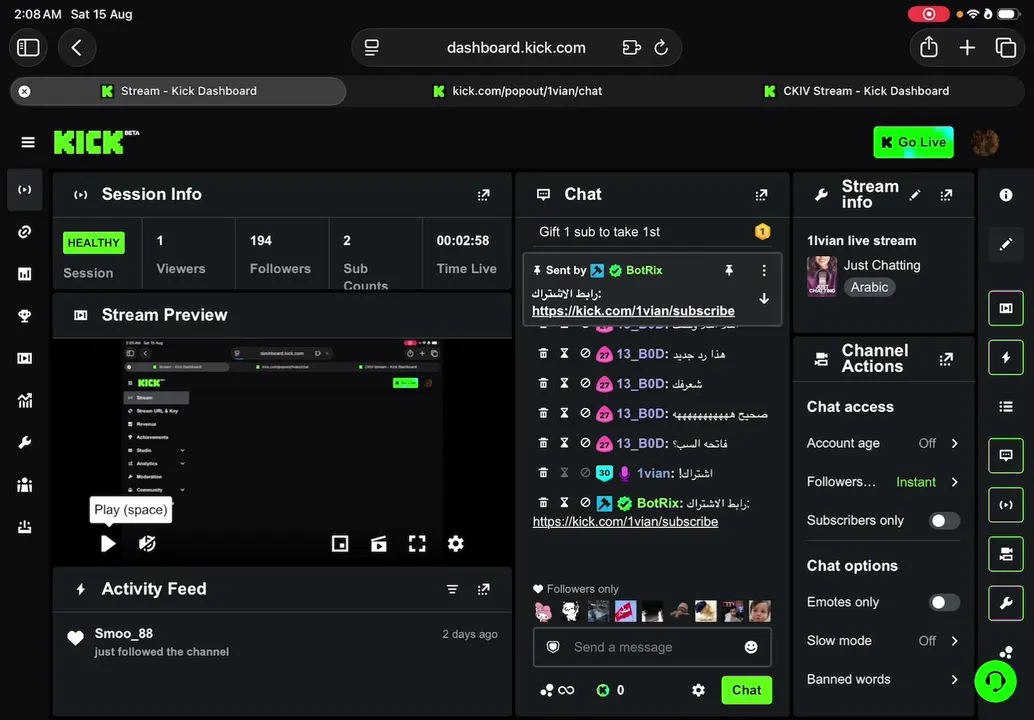This screenshot has width=1034, height=720.
Task: Click the lightning Activity Feed widget icon in right sidebar
Action: click(1006, 357)
